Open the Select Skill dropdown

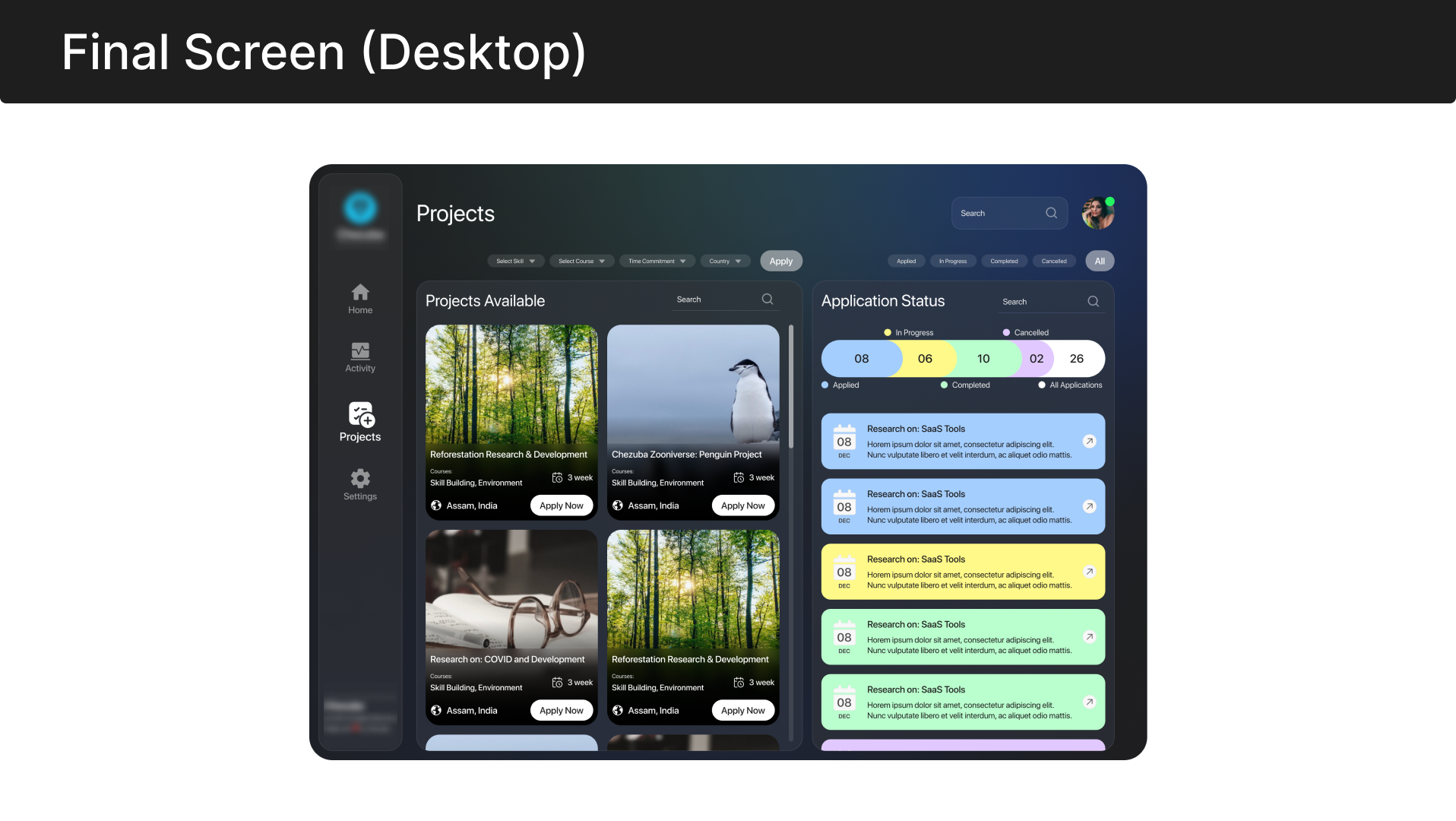point(515,261)
